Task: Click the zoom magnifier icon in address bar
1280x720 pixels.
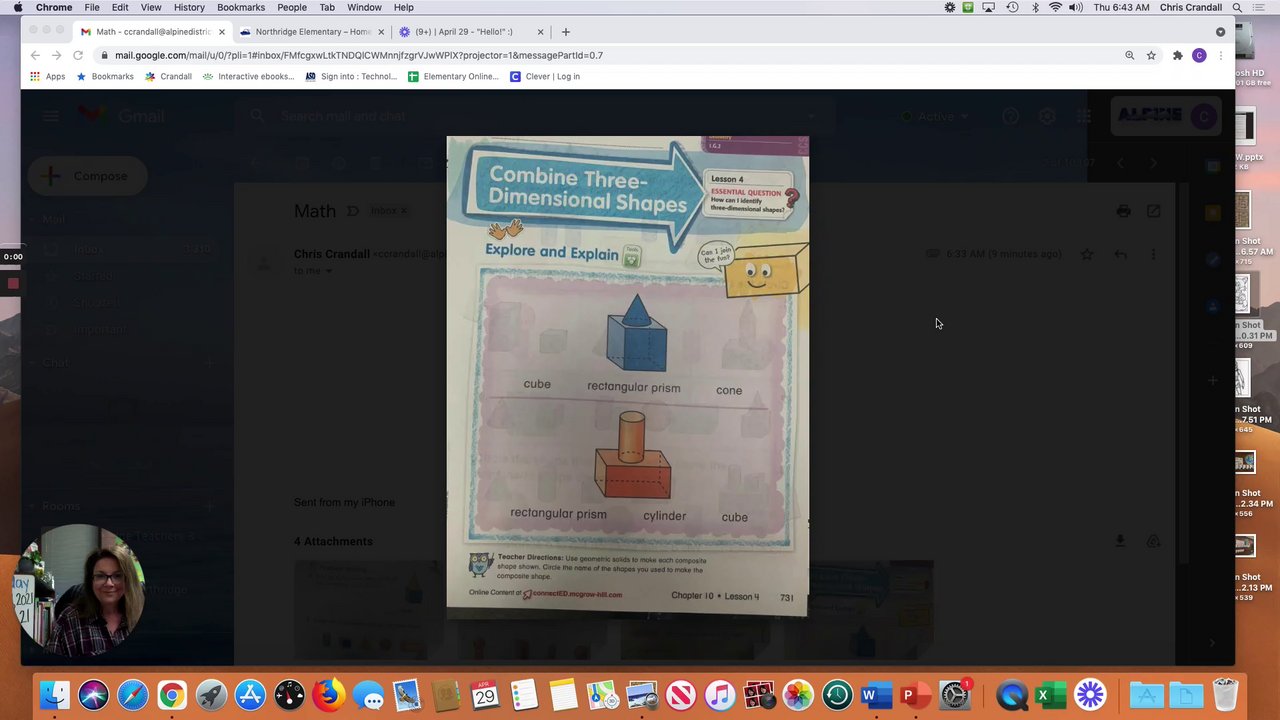Action: [x=1130, y=55]
